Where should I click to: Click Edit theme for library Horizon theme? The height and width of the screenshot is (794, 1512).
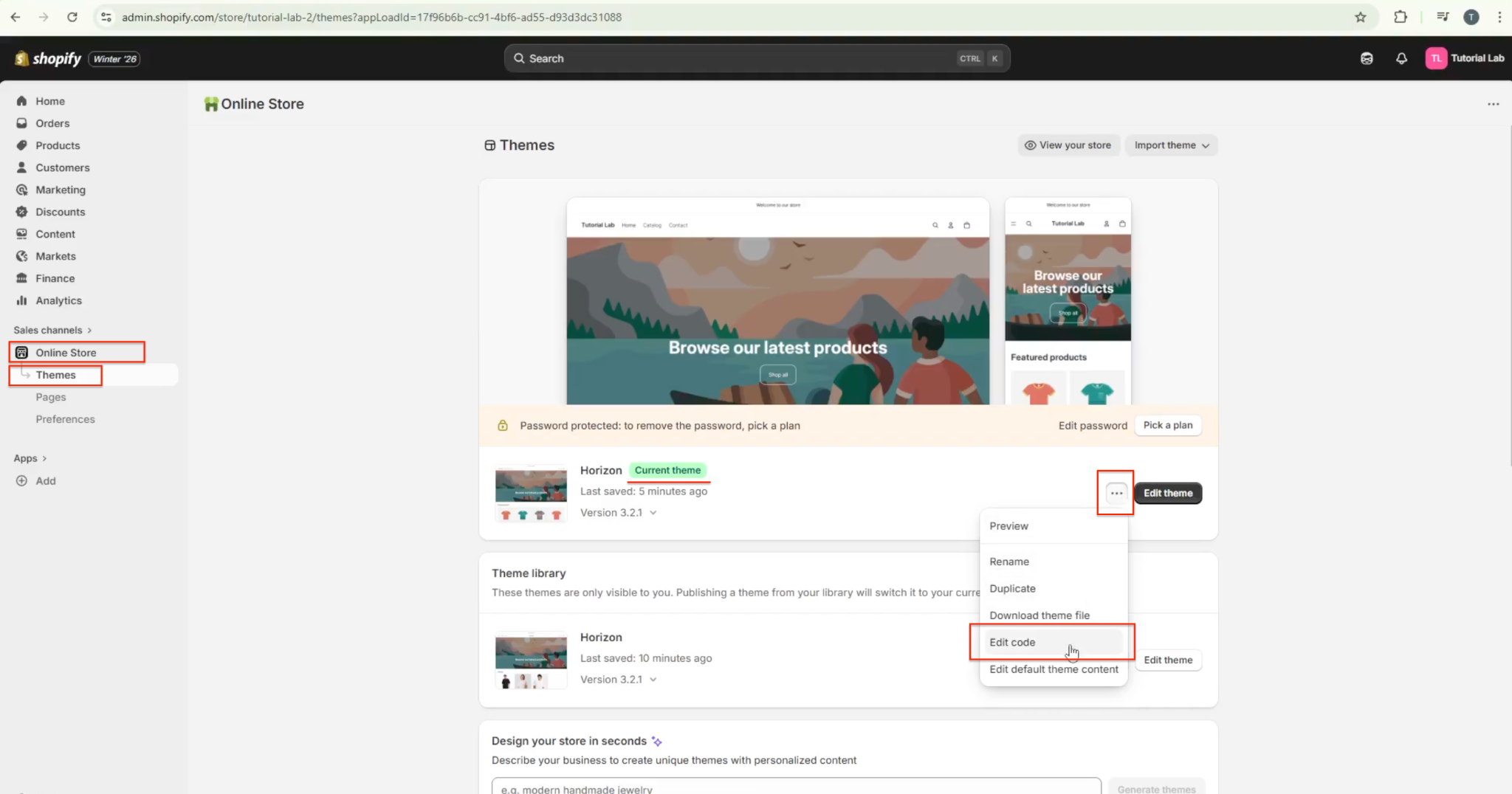point(1168,660)
